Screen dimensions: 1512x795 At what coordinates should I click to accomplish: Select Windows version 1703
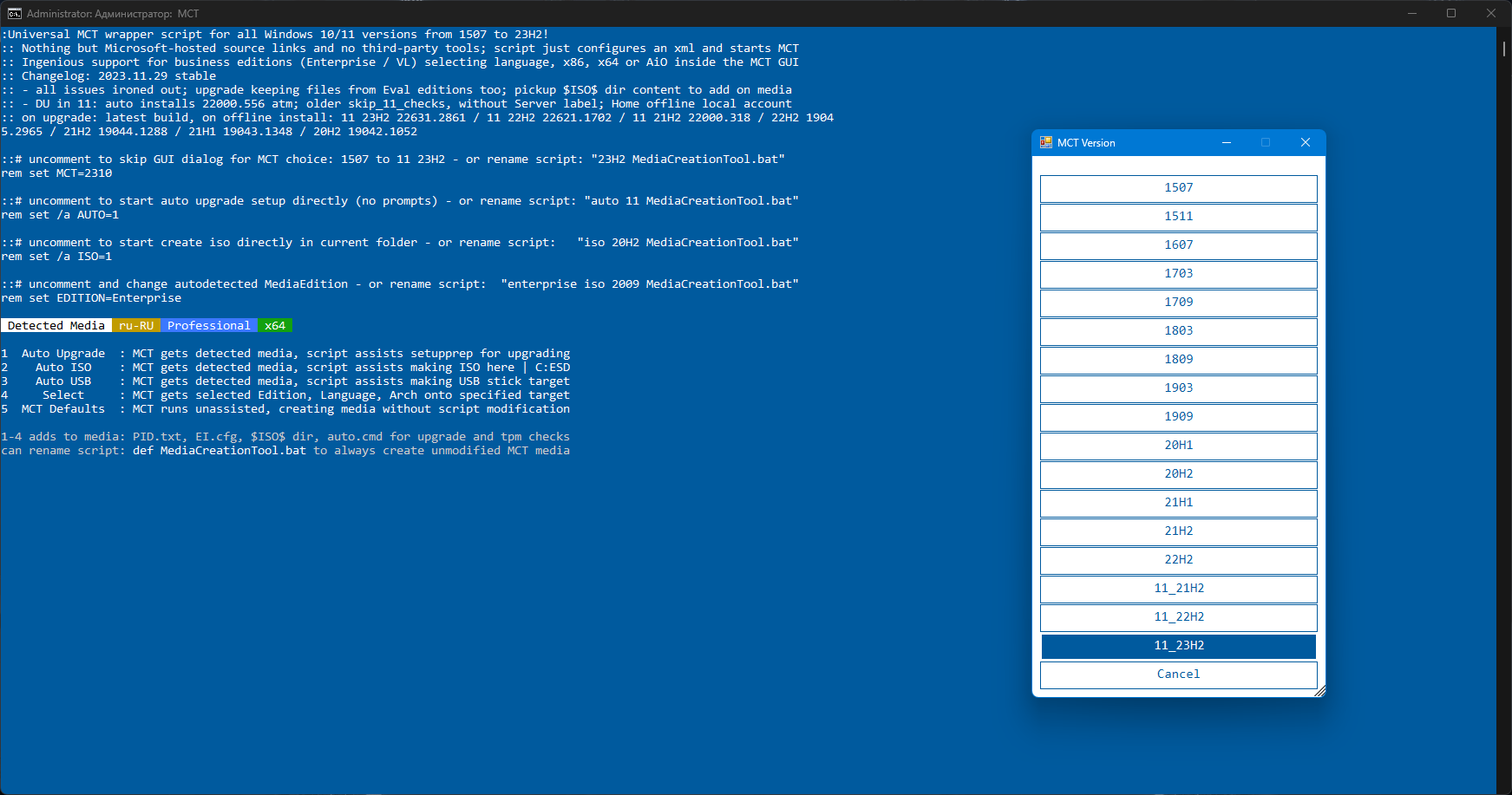click(1178, 274)
